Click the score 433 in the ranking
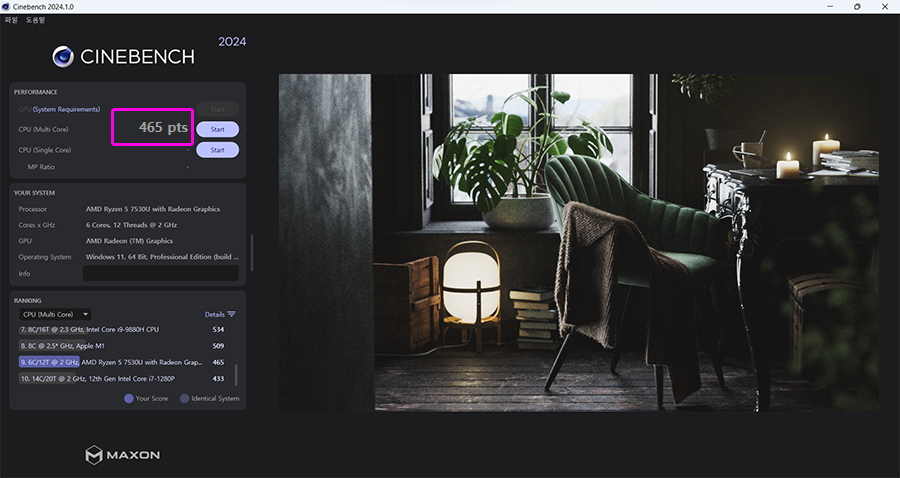The width and height of the screenshot is (900, 478). 218,379
